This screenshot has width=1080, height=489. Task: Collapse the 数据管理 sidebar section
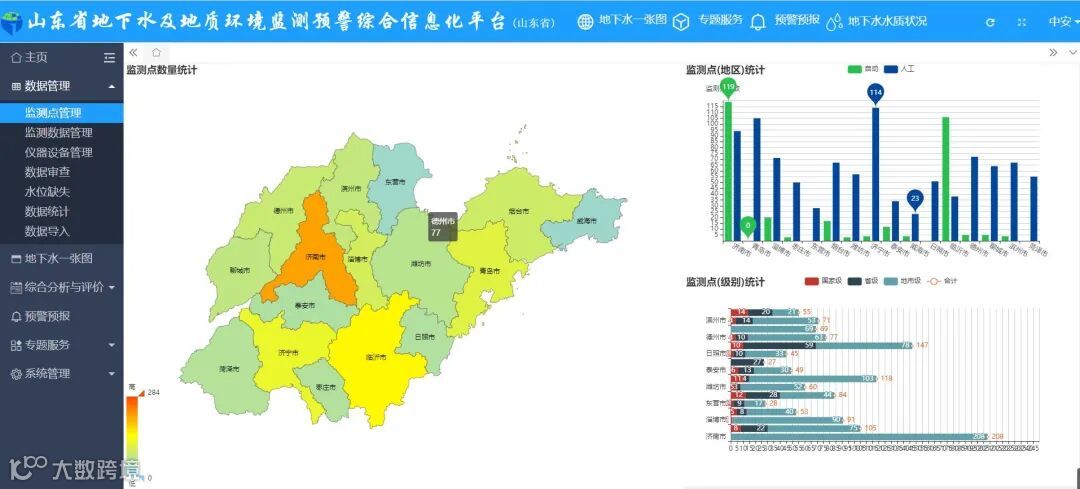[x=61, y=86]
